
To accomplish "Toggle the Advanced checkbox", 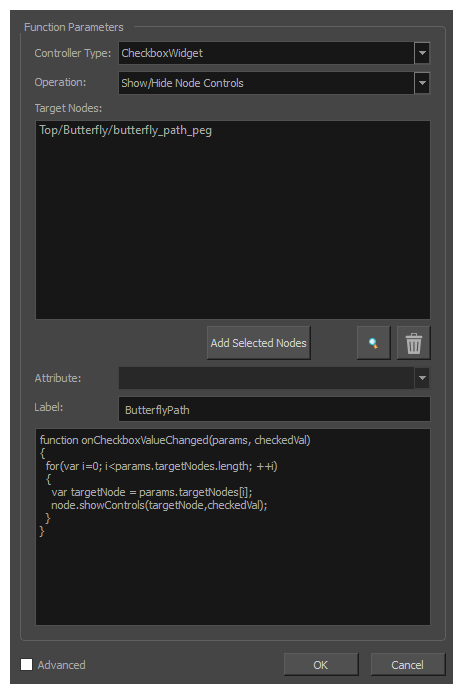I will click(27, 664).
